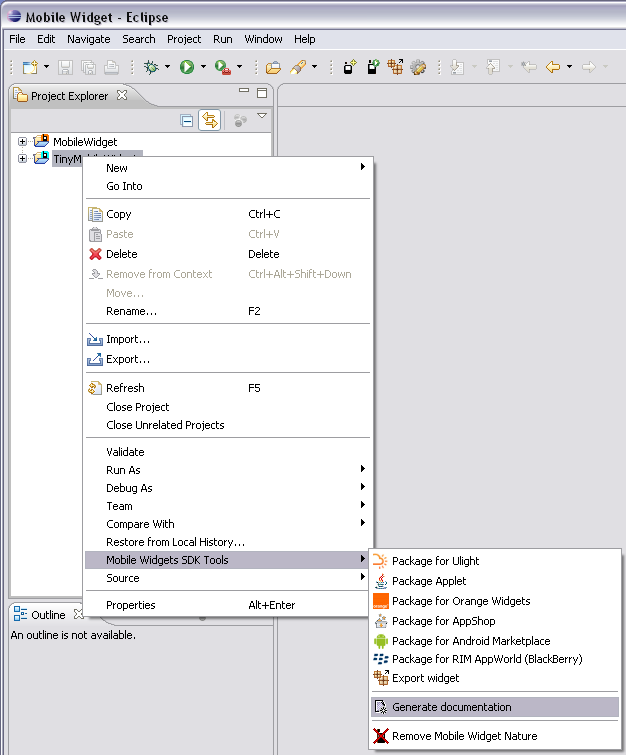Open the Edit menu
The height and width of the screenshot is (755, 626).
[46, 39]
